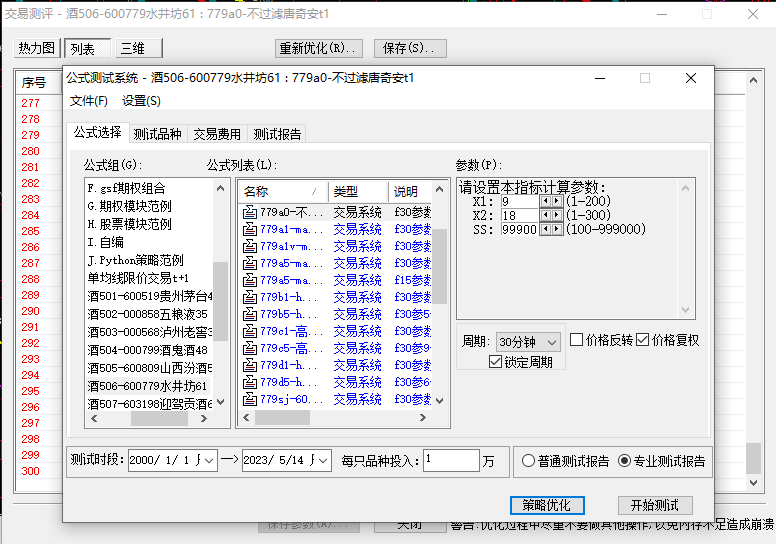This screenshot has width=776, height=544.
Task: Pick the 779d1 formula icon
Action: [250, 365]
